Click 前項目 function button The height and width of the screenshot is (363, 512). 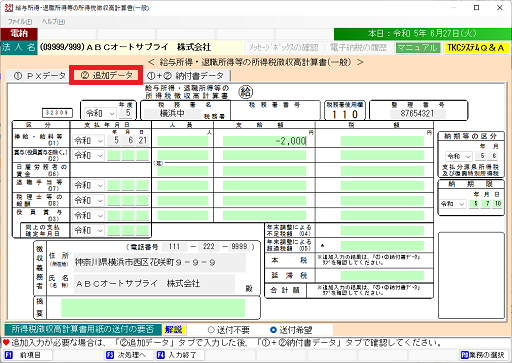(x=27, y=355)
